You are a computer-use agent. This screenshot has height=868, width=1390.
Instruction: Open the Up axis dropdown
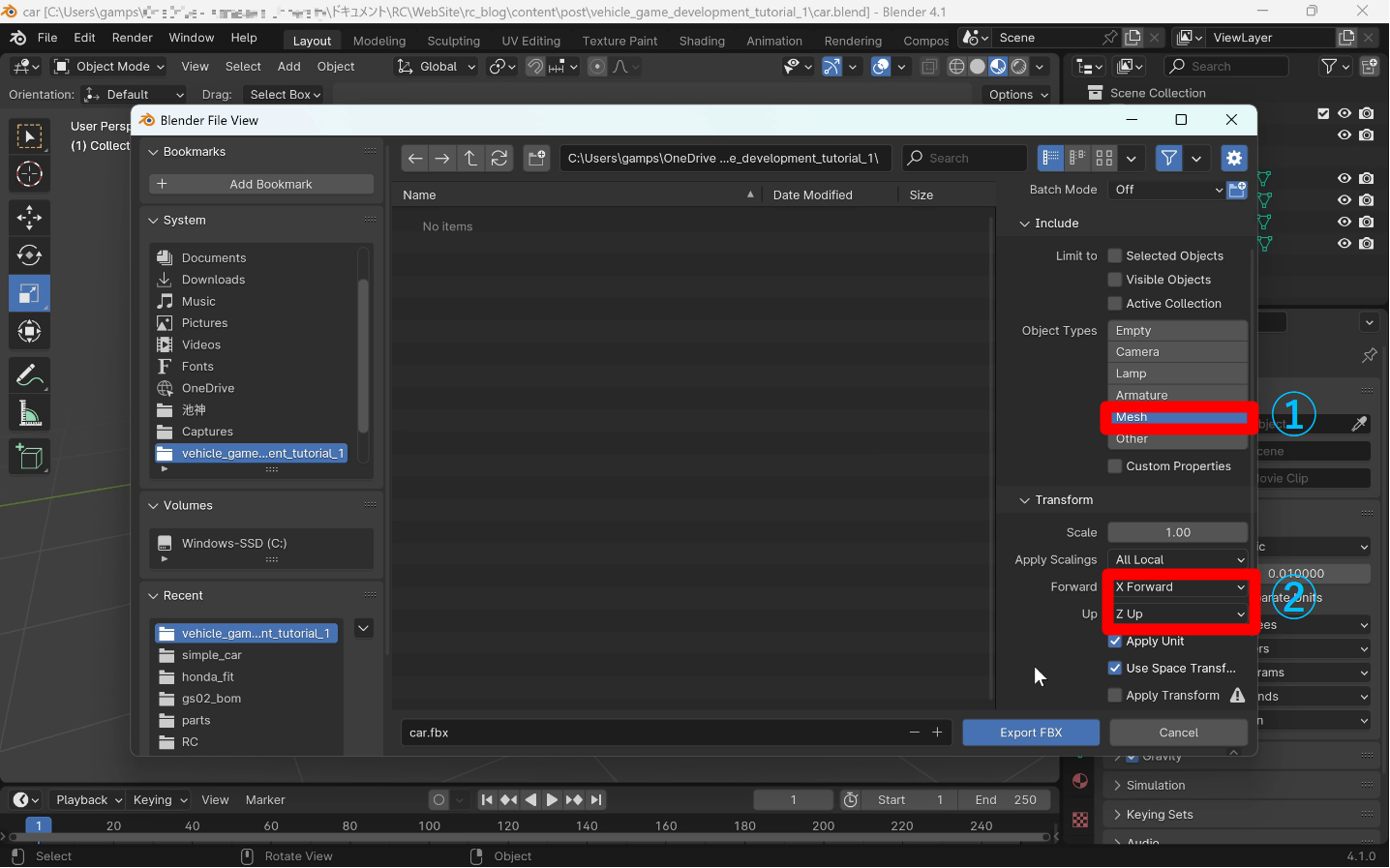(x=1178, y=614)
